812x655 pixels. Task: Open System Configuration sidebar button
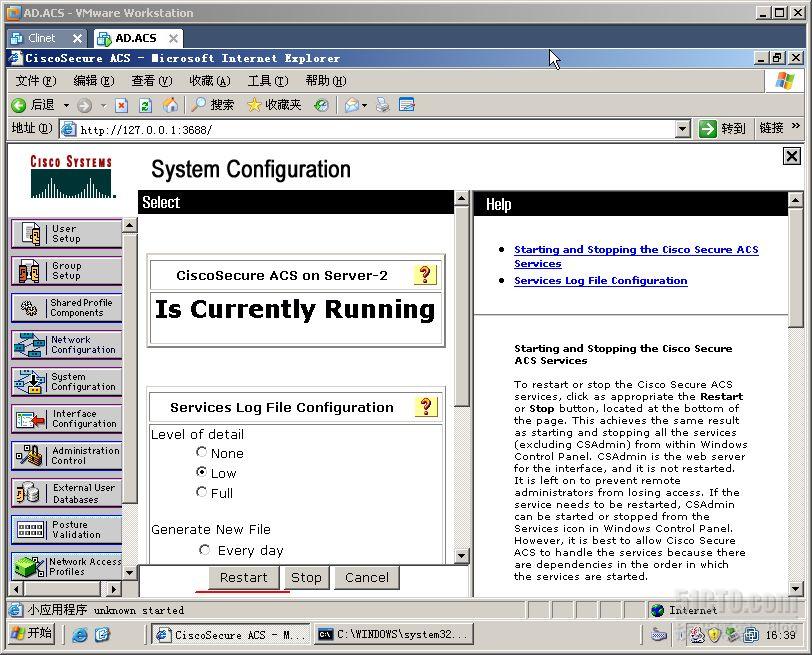[x=66, y=382]
